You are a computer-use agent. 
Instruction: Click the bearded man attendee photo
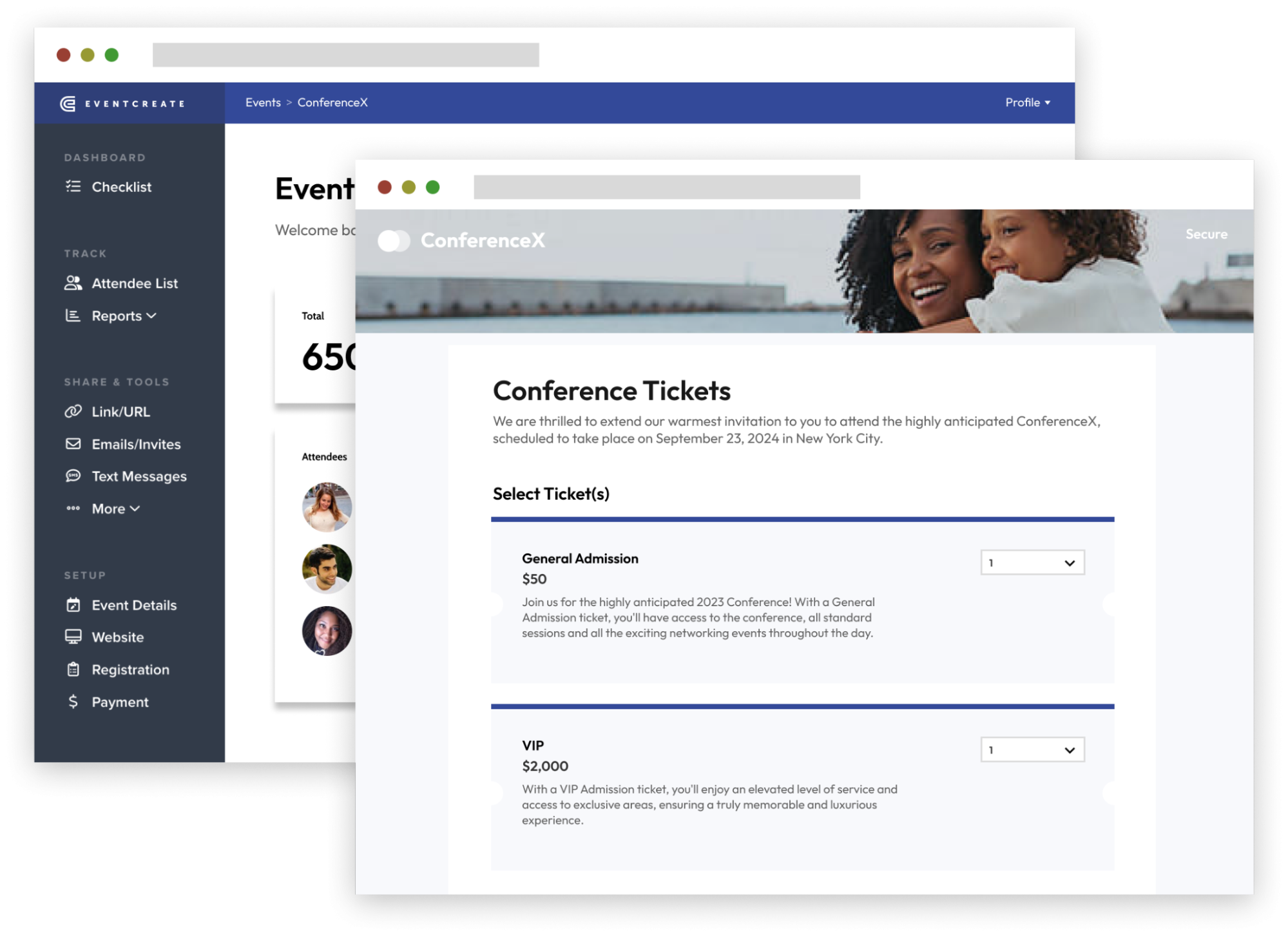pos(327,569)
